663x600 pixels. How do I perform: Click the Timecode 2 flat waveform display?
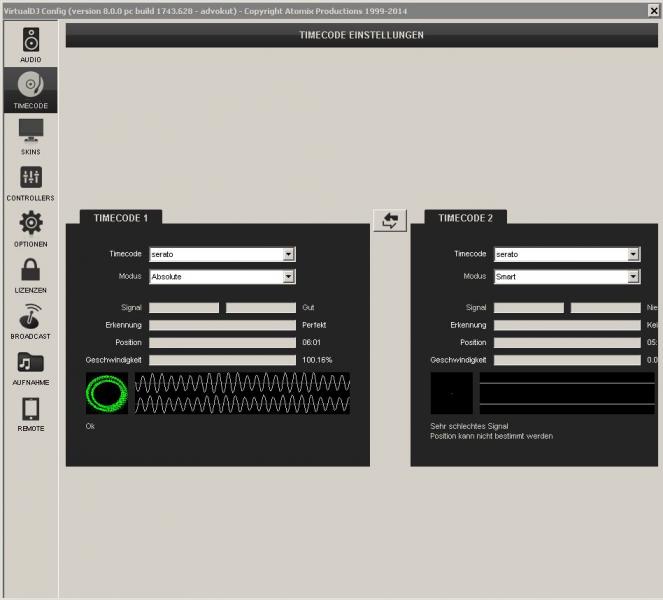coord(567,393)
